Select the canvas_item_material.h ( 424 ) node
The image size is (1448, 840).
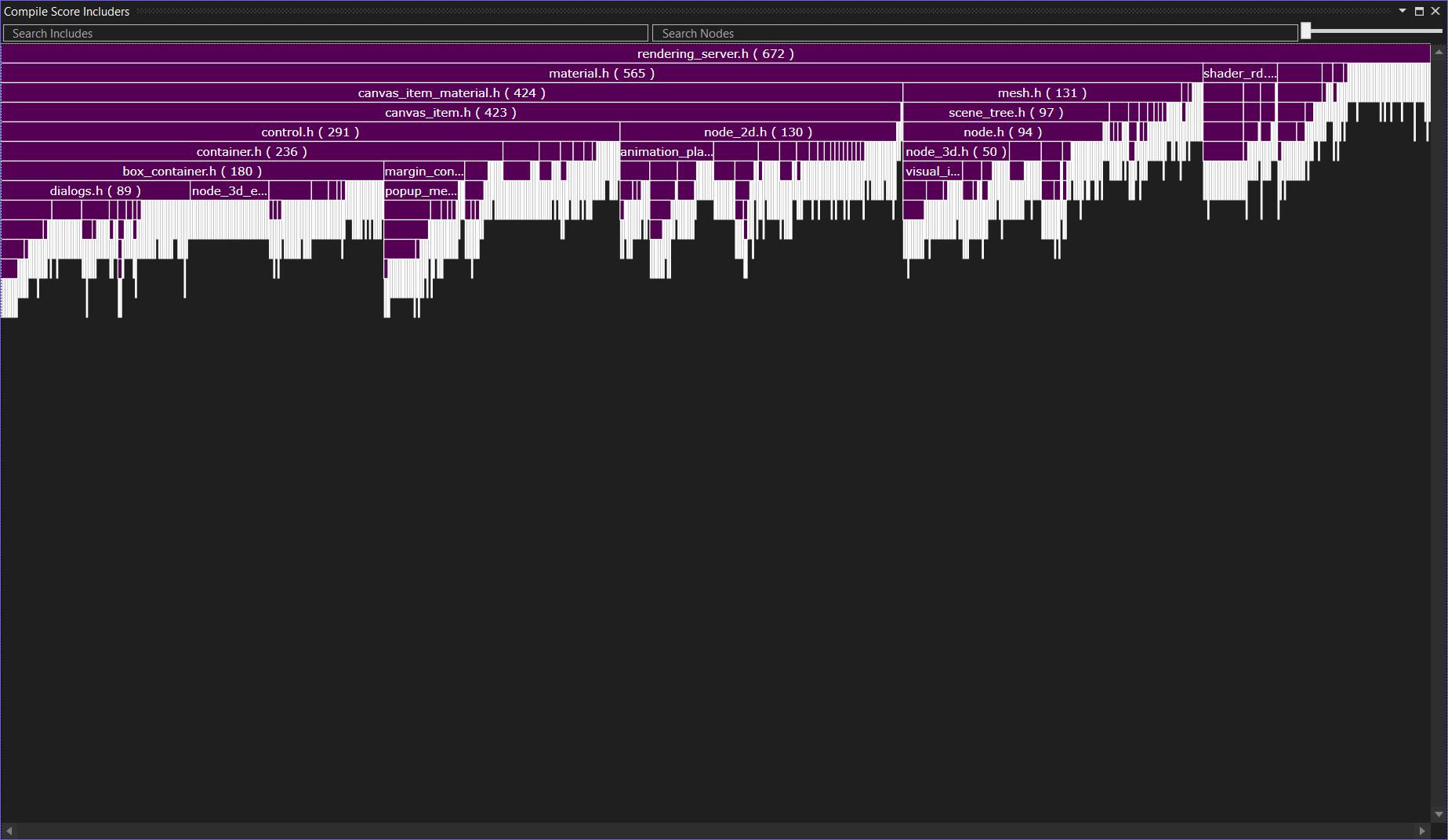tap(452, 92)
